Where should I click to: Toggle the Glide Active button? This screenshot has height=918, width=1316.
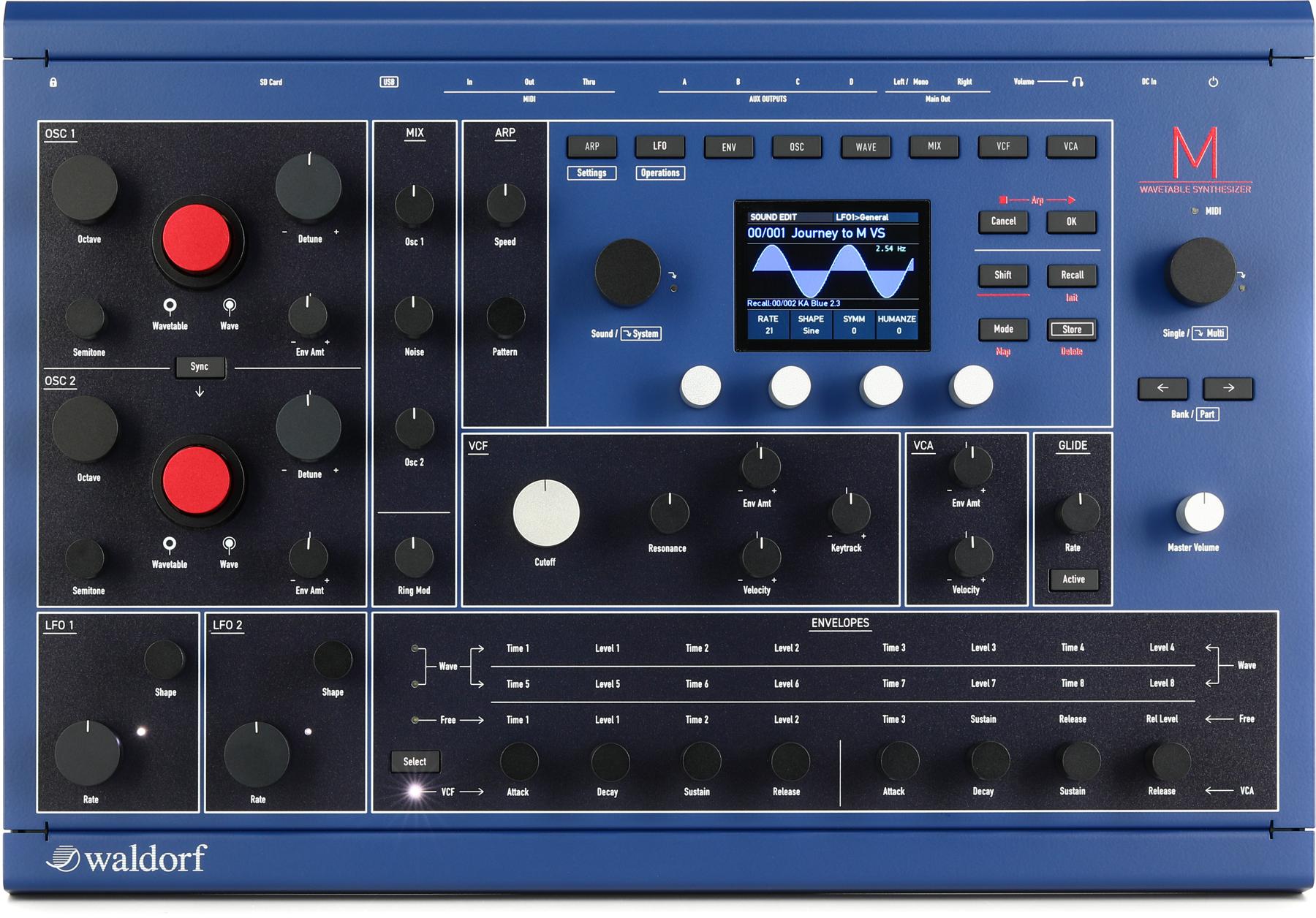(x=1073, y=580)
